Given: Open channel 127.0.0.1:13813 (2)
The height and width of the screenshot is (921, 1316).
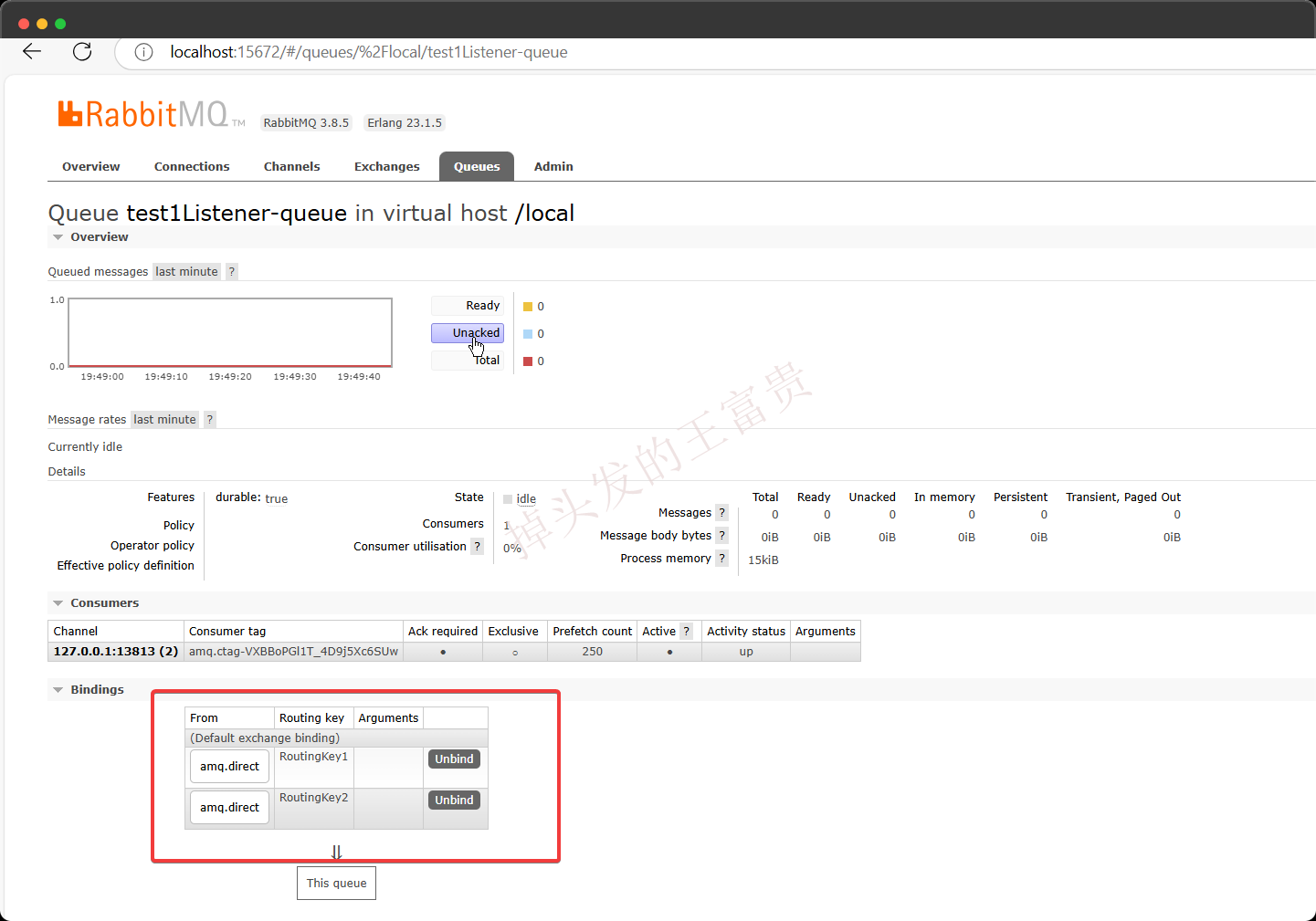Looking at the screenshot, I should [116, 651].
